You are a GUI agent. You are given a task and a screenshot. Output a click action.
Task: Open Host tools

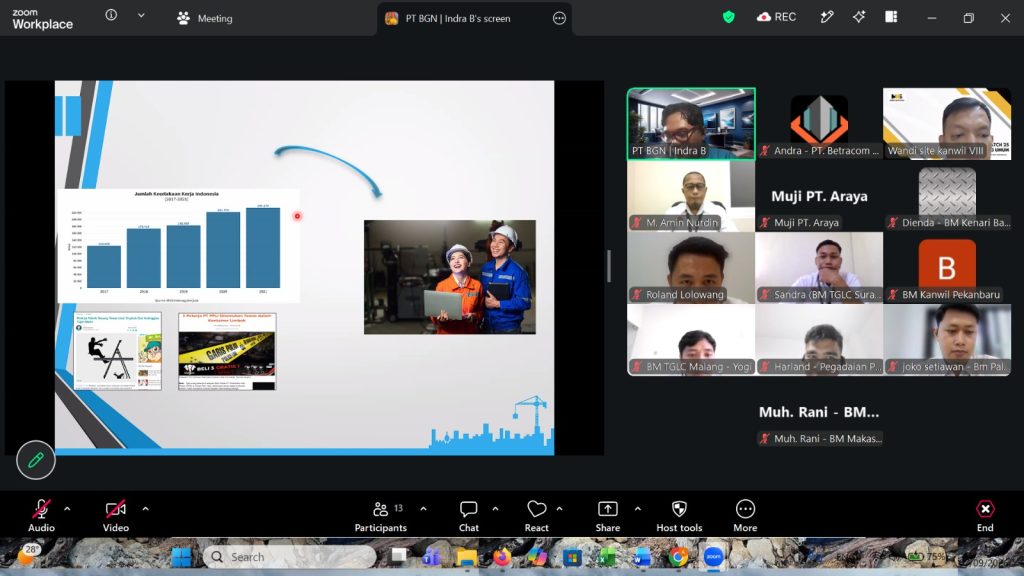pos(679,515)
